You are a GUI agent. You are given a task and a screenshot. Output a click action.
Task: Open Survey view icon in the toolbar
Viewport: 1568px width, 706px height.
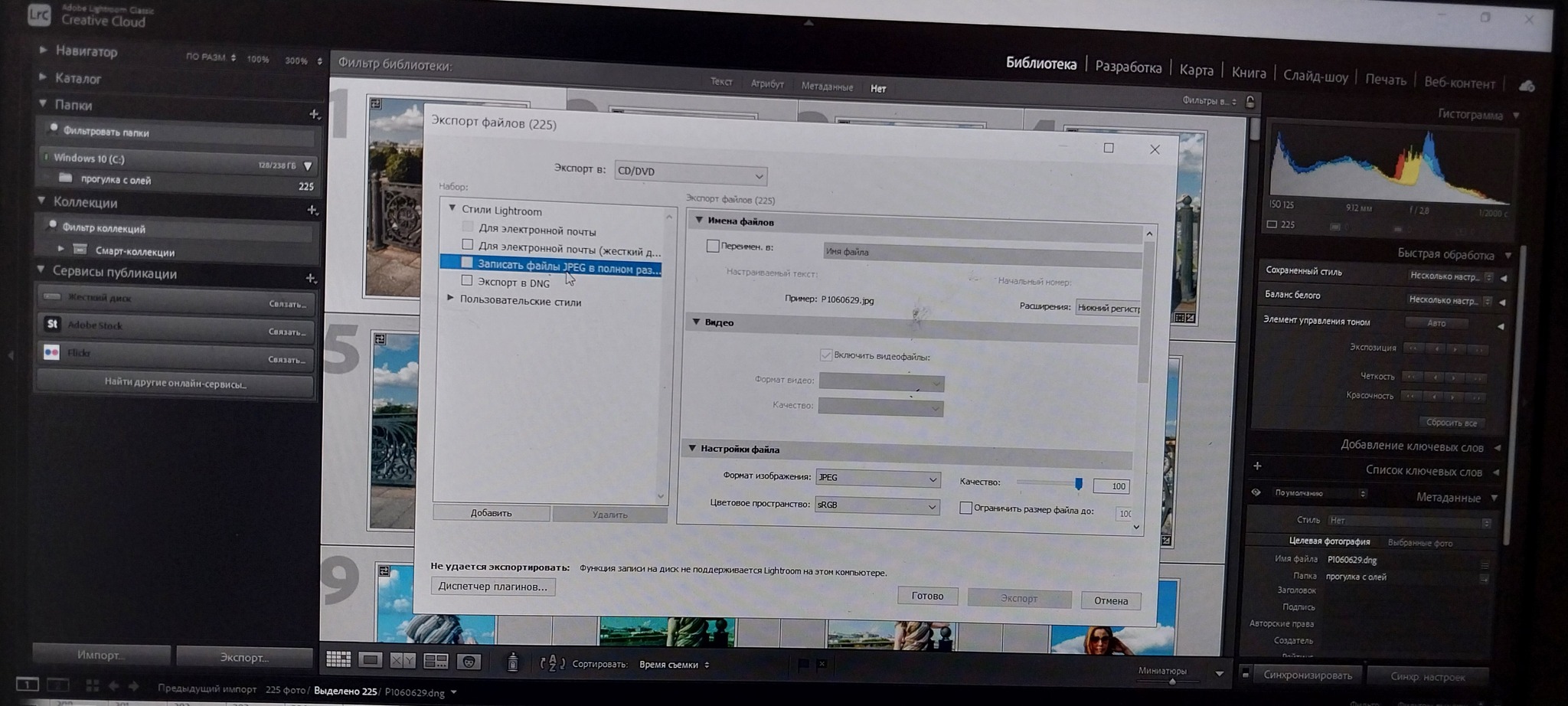pos(436,660)
